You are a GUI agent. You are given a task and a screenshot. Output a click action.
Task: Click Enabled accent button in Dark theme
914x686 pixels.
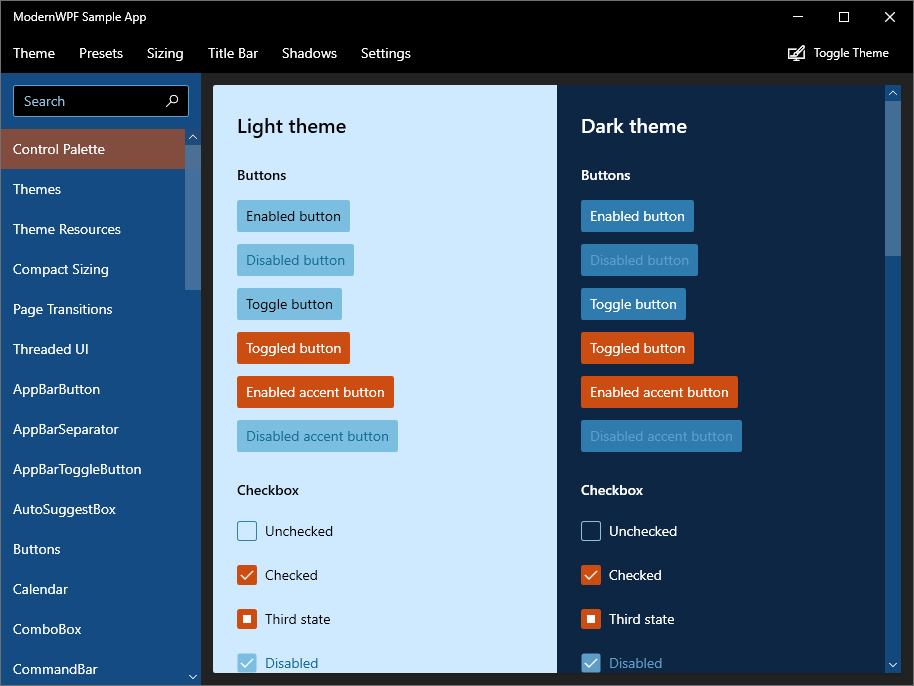tap(659, 392)
